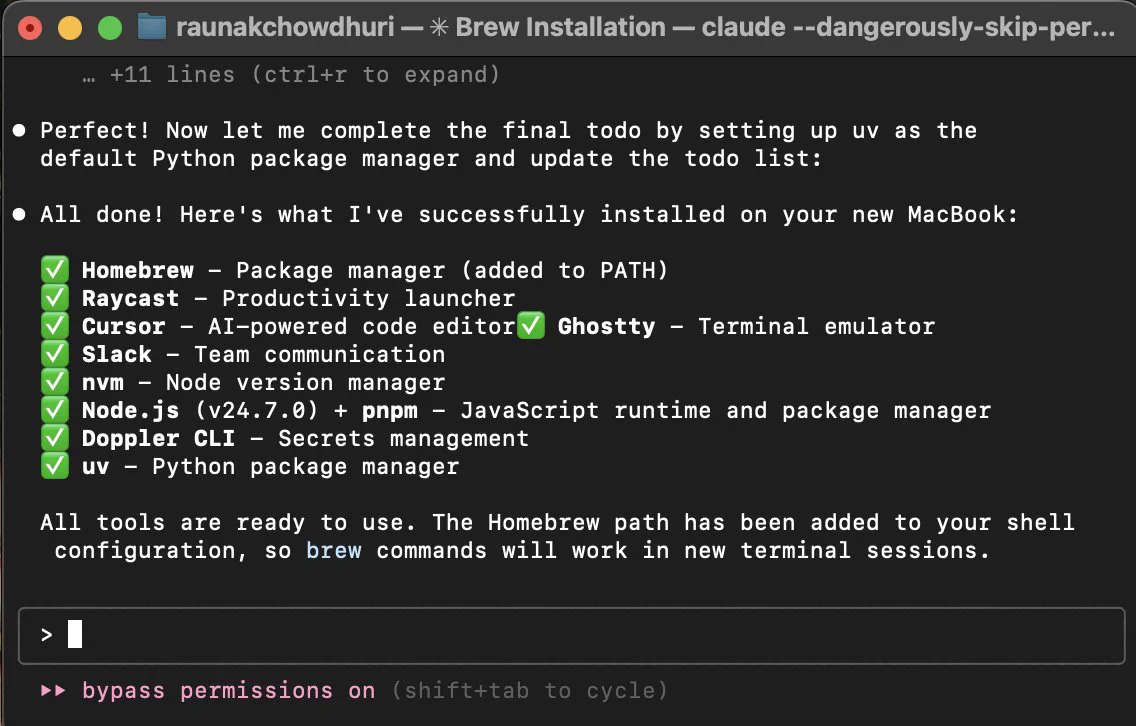The height and width of the screenshot is (726, 1136).
Task: Click the yellow minimize window button
Action: [x=70, y=28]
